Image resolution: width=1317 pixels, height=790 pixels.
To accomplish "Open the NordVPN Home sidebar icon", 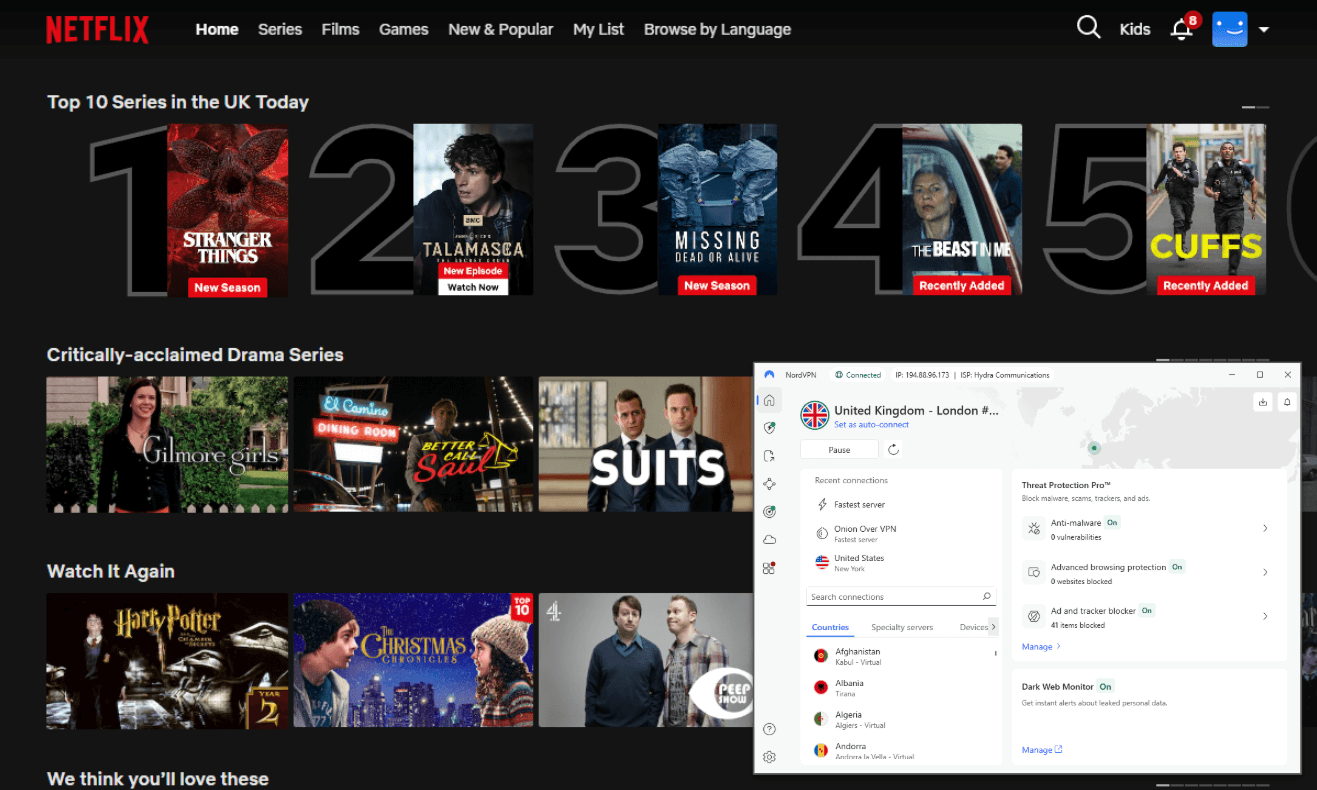I will click(769, 399).
